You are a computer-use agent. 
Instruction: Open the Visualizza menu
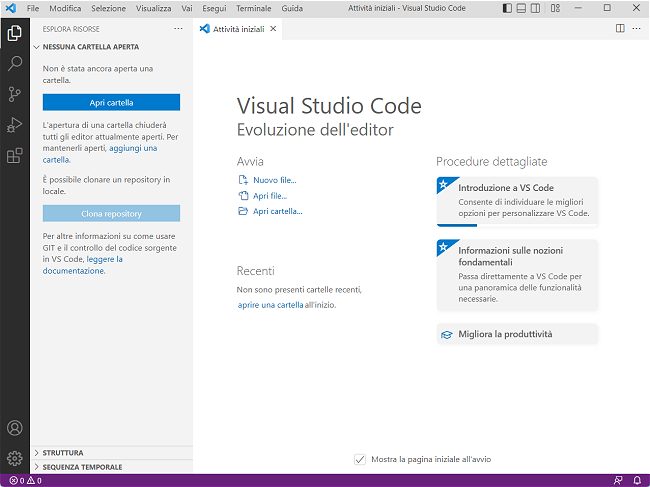[x=153, y=8]
